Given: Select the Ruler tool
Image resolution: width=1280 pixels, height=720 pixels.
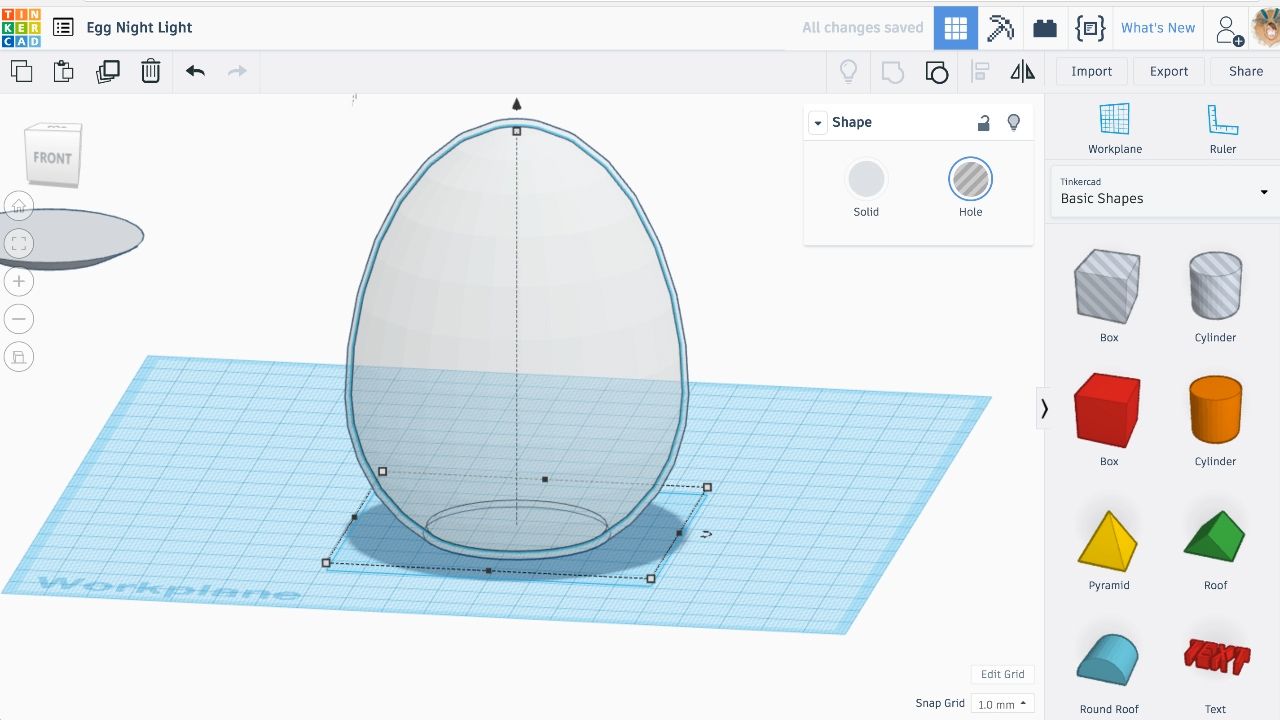Looking at the screenshot, I should pyautogui.click(x=1222, y=128).
